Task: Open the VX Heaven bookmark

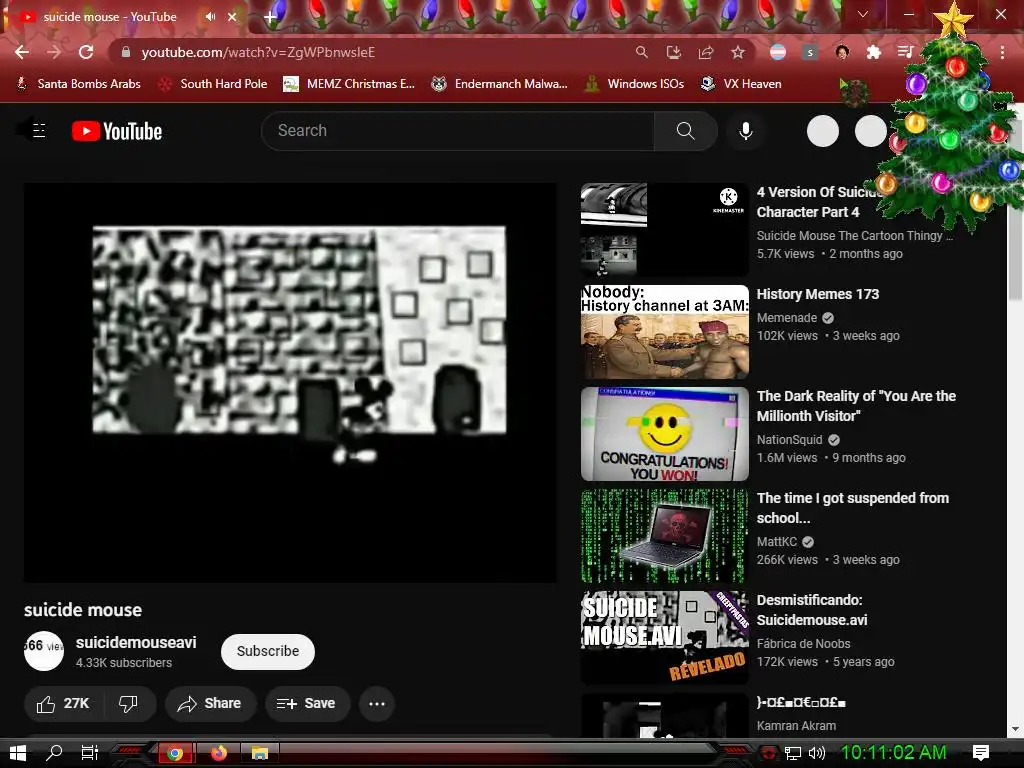Action: 741,84
